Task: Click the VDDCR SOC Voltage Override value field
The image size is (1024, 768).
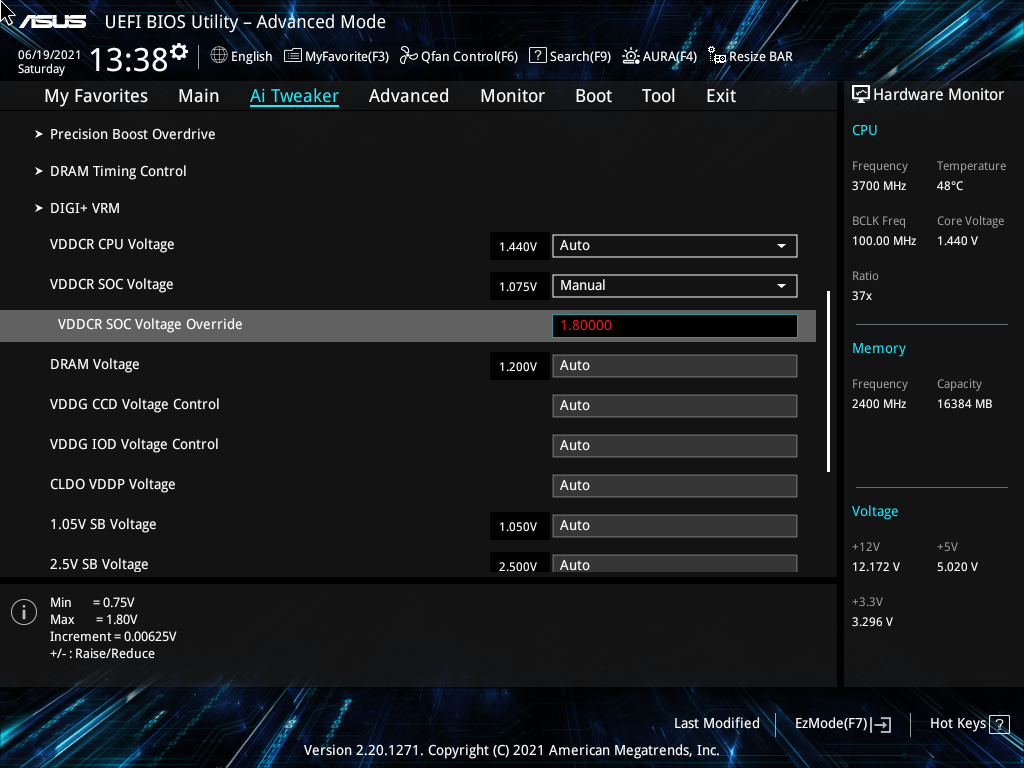Action: 674,325
